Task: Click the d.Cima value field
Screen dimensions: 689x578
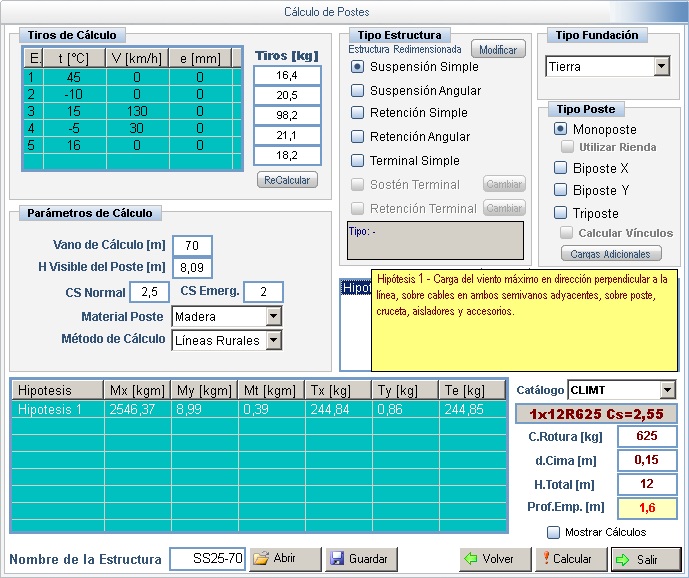Action: tap(647, 460)
